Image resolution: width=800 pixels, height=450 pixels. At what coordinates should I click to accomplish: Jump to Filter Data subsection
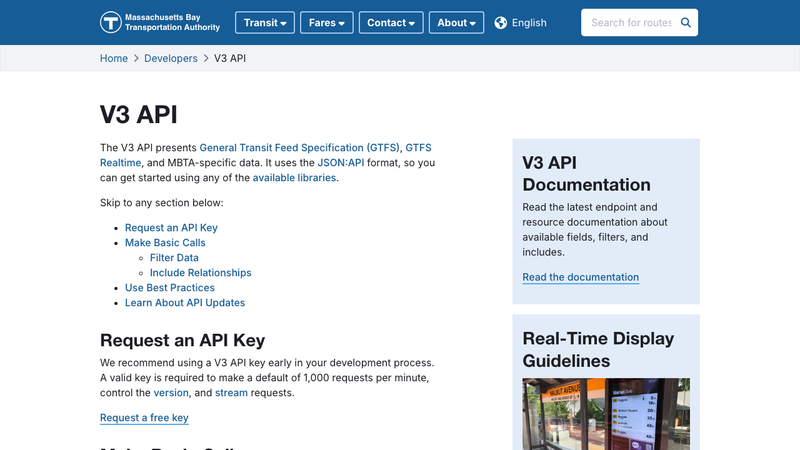pos(174,257)
